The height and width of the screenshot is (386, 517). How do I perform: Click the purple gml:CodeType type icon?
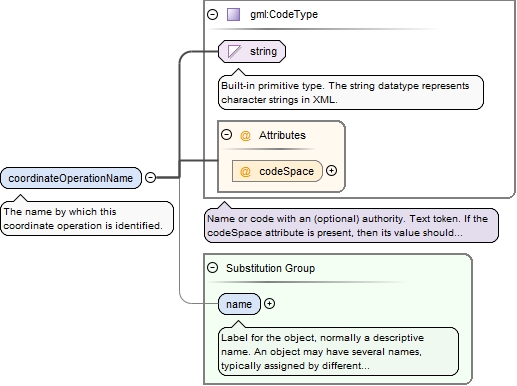pos(233,14)
